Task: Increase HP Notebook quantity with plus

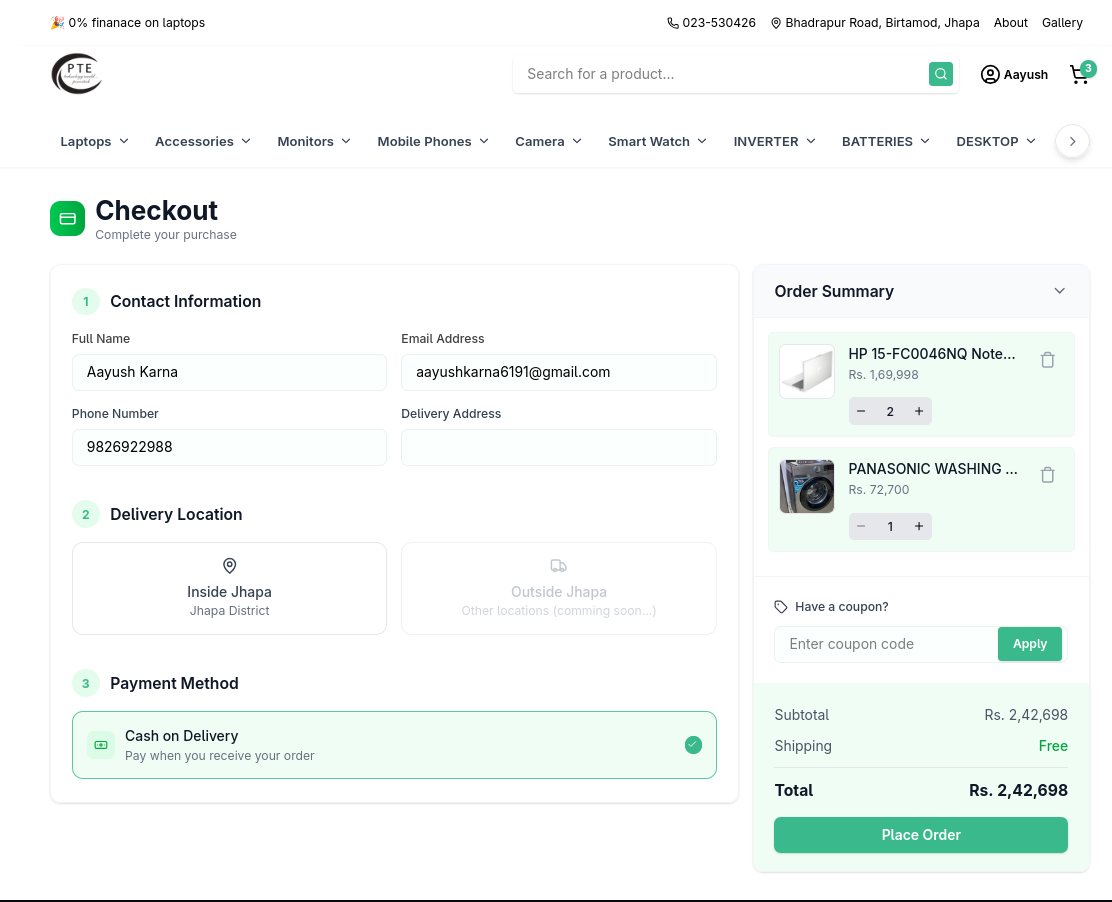Action: pos(918,411)
